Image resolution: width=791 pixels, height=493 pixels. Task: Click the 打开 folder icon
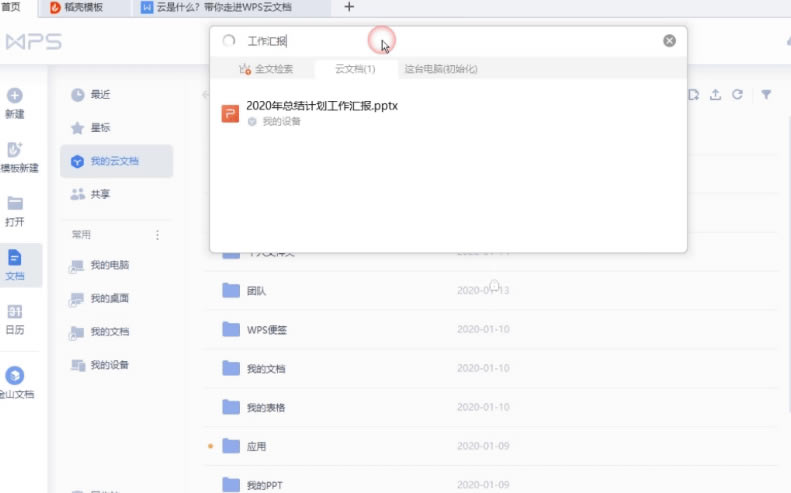15,203
